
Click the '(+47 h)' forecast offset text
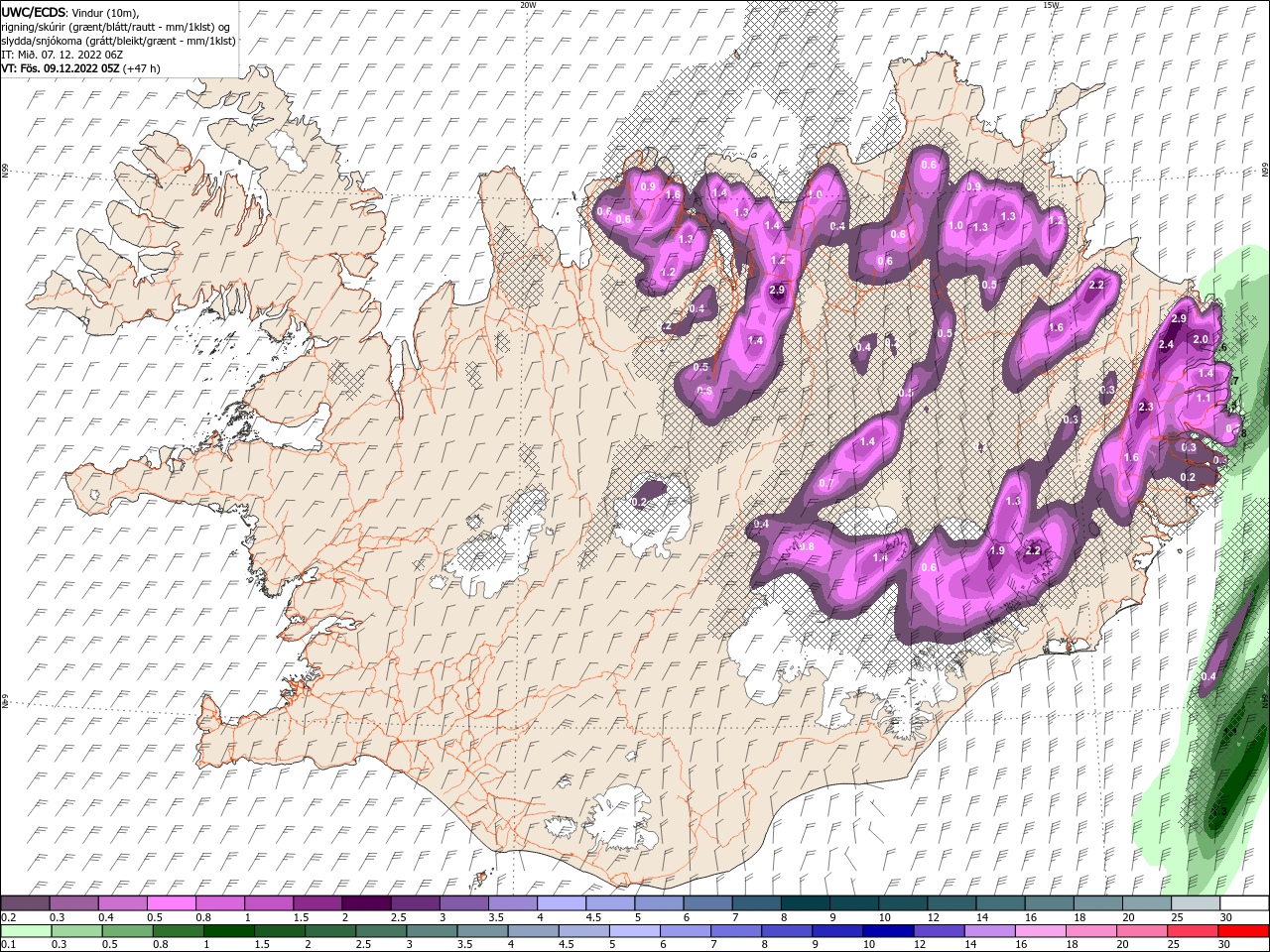143,68
